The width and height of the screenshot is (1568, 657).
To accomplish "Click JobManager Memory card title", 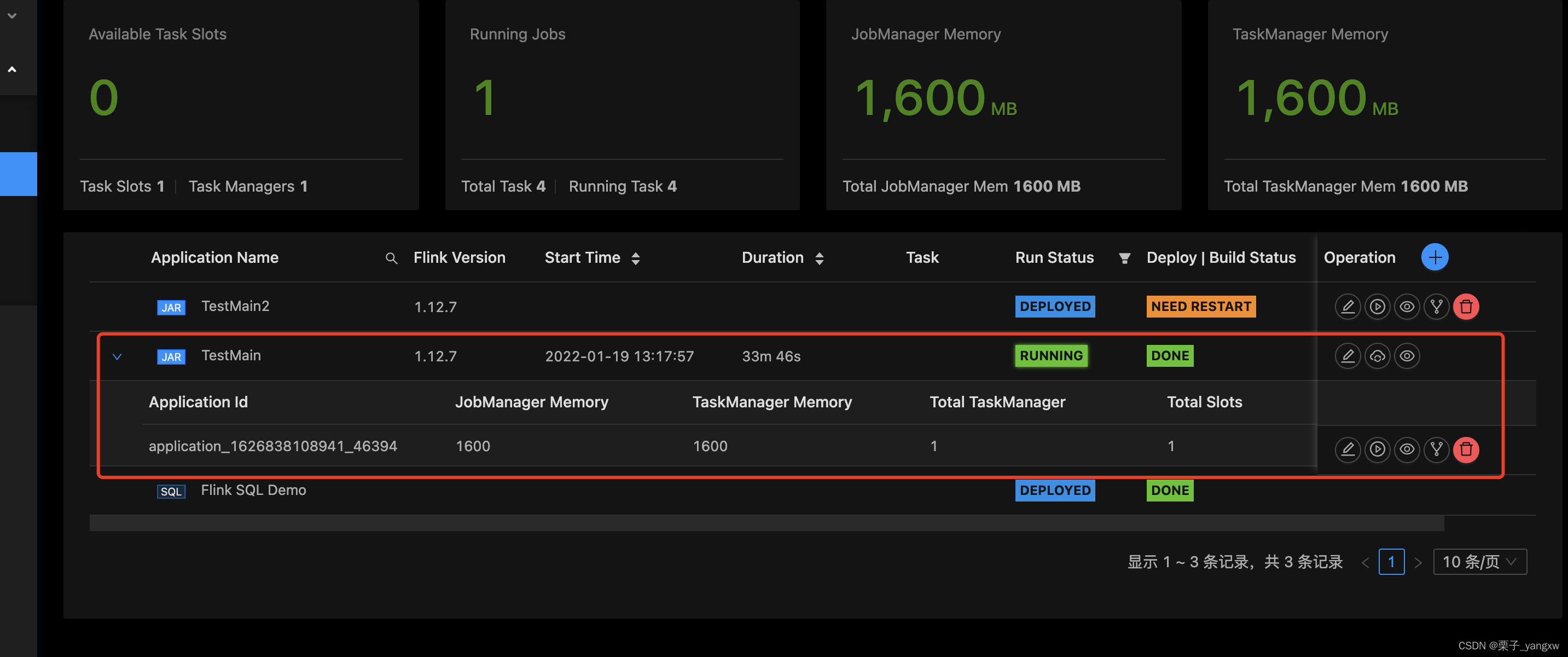I will [925, 34].
